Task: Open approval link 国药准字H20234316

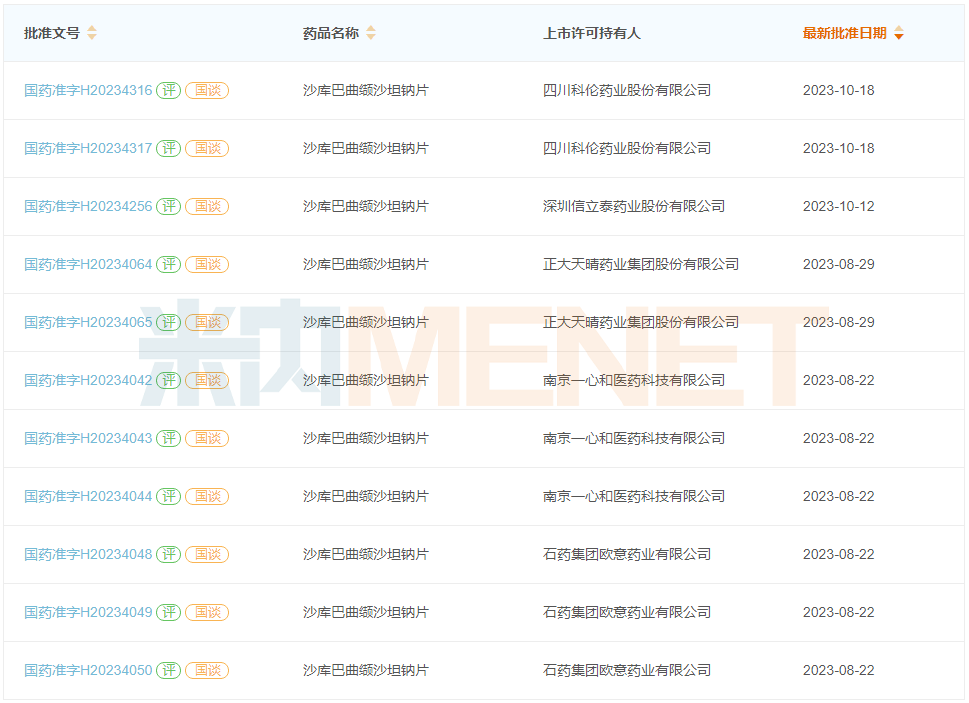Action: tap(88, 90)
